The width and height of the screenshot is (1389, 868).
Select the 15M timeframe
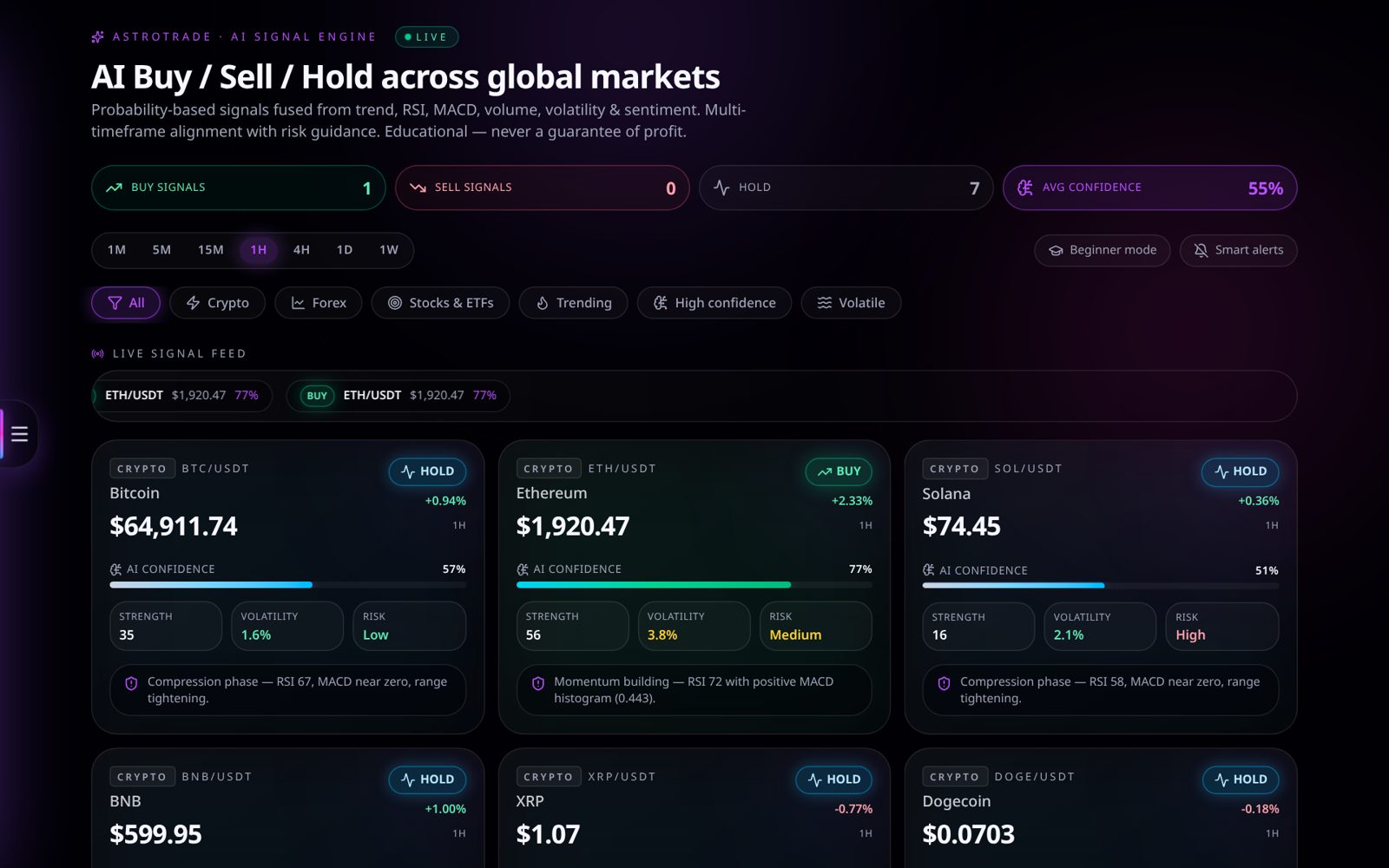click(211, 250)
